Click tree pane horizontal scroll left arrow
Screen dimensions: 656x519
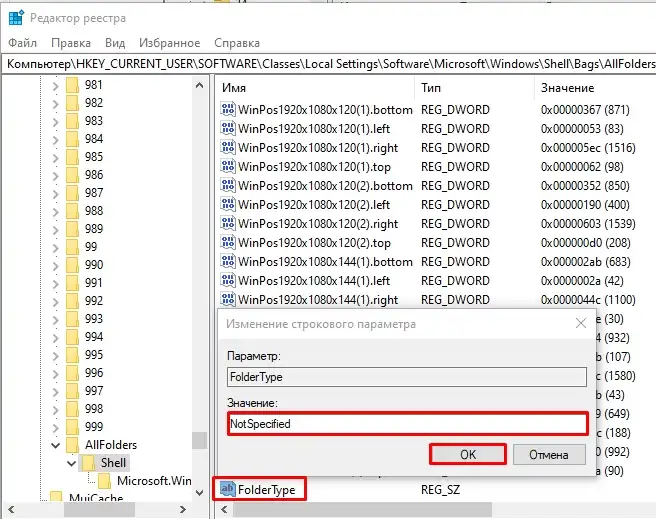[x=11, y=509]
